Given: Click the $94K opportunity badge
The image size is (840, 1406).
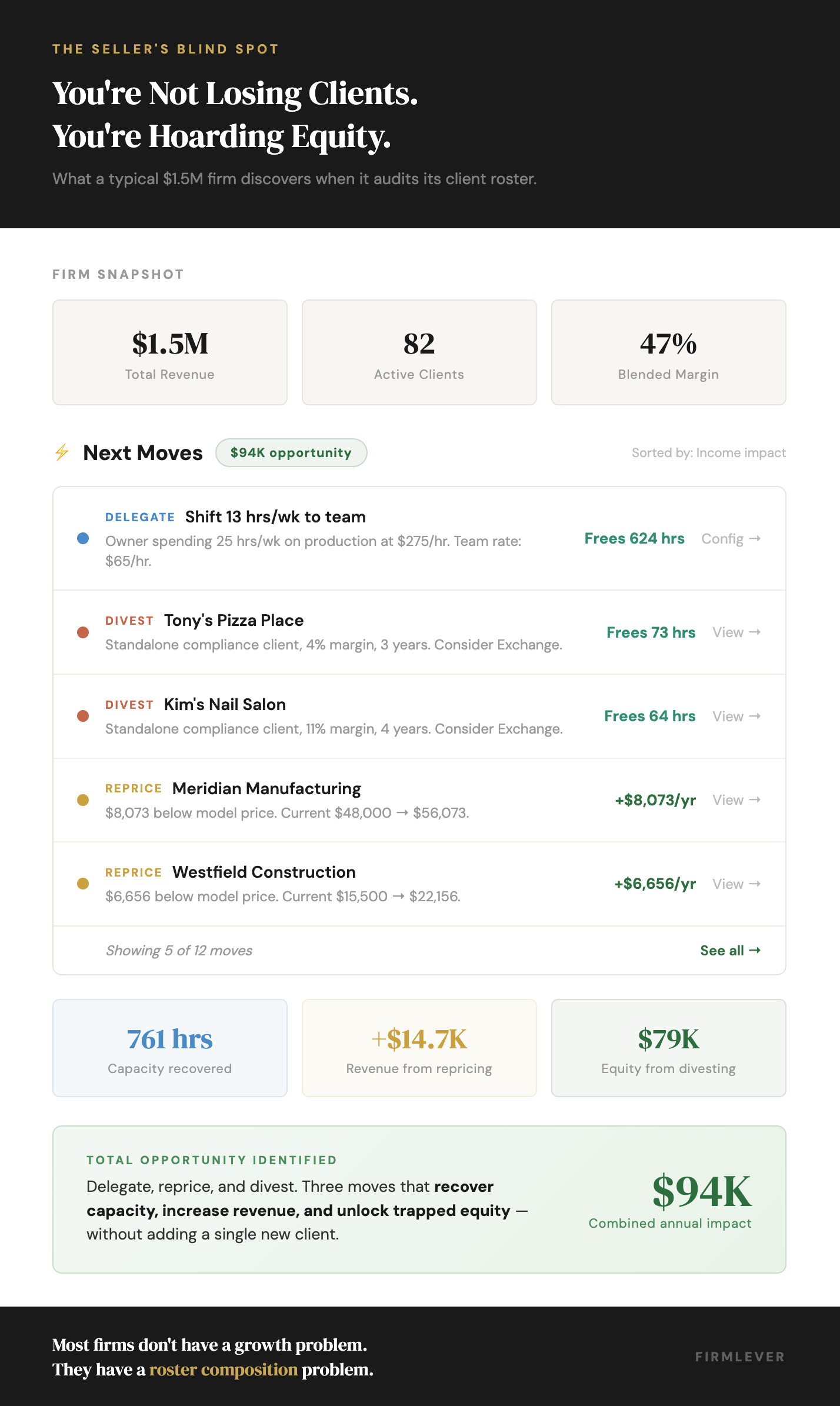Looking at the screenshot, I should tap(291, 453).
